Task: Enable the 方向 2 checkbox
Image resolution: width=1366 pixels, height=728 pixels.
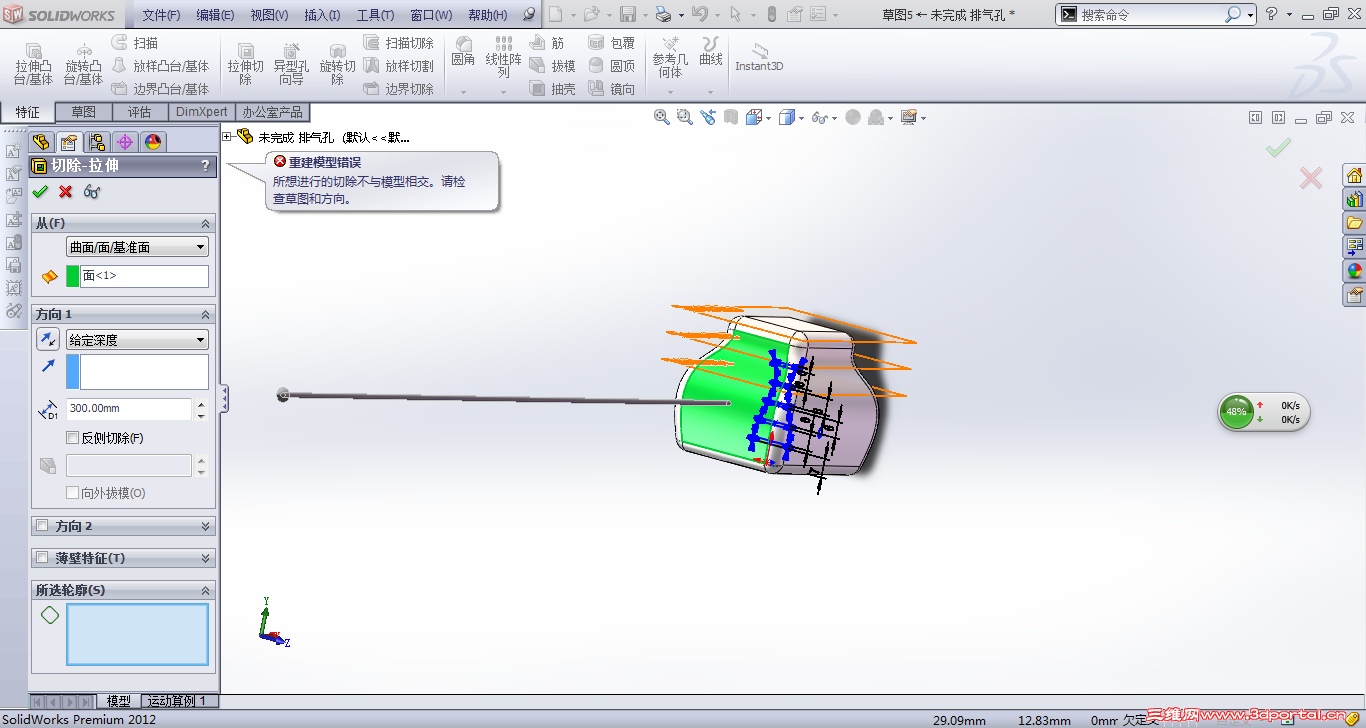Action: pos(42,525)
